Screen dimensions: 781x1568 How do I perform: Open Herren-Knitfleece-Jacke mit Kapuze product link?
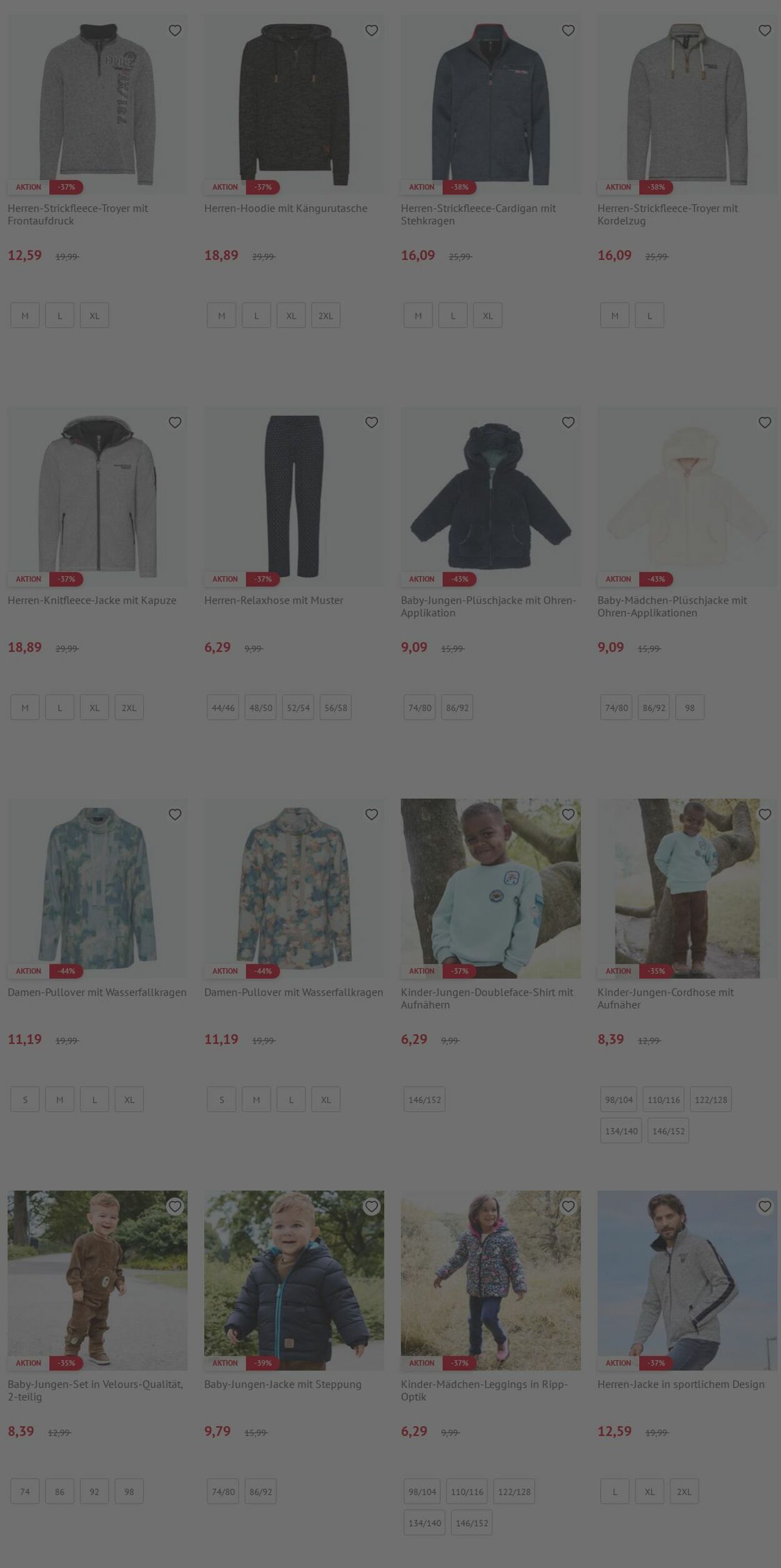(x=92, y=600)
